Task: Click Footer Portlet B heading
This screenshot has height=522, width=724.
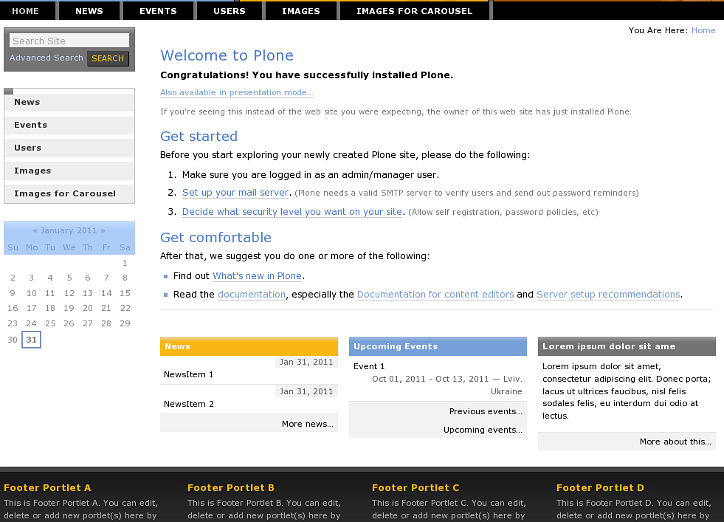Action: [x=231, y=487]
